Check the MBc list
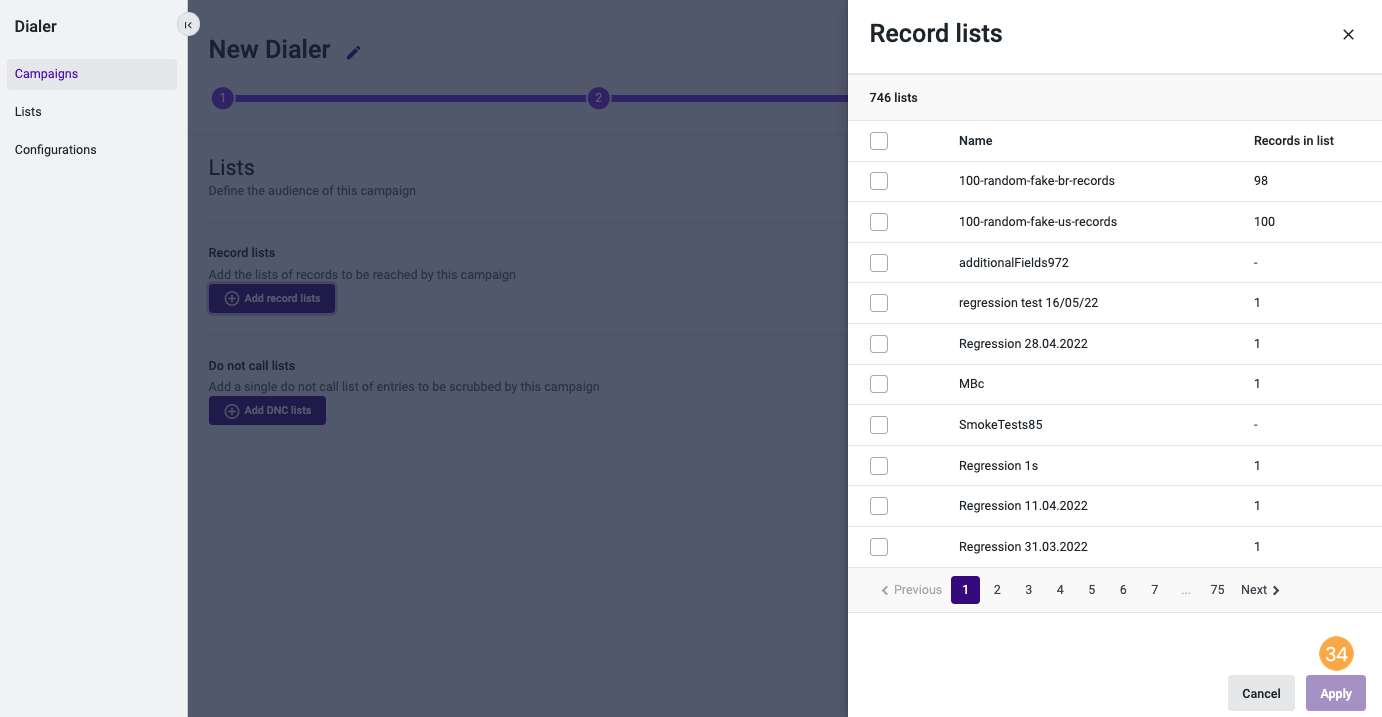The height and width of the screenshot is (717, 1382). [879, 384]
